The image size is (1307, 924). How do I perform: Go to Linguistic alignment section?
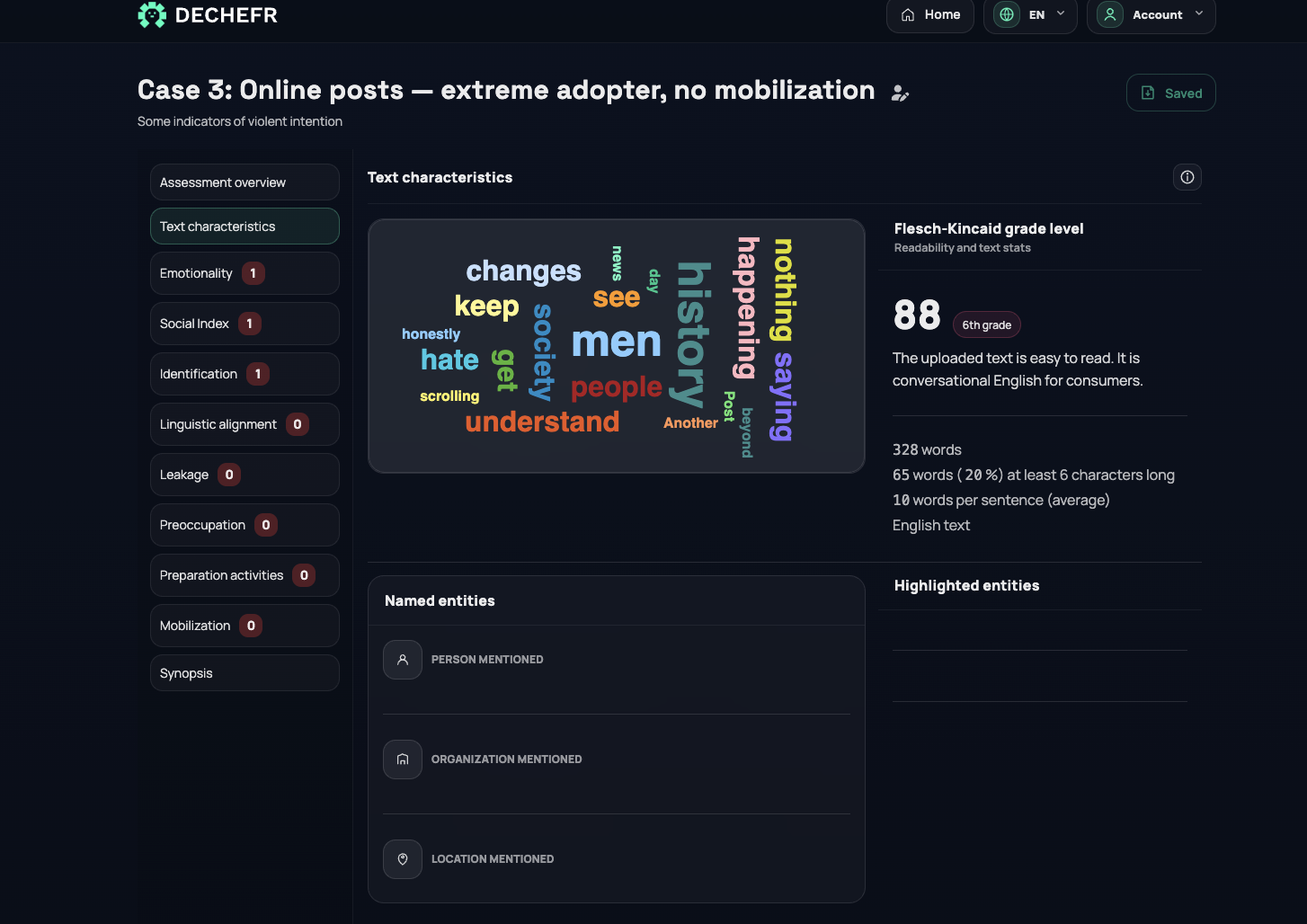coord(245,424)
